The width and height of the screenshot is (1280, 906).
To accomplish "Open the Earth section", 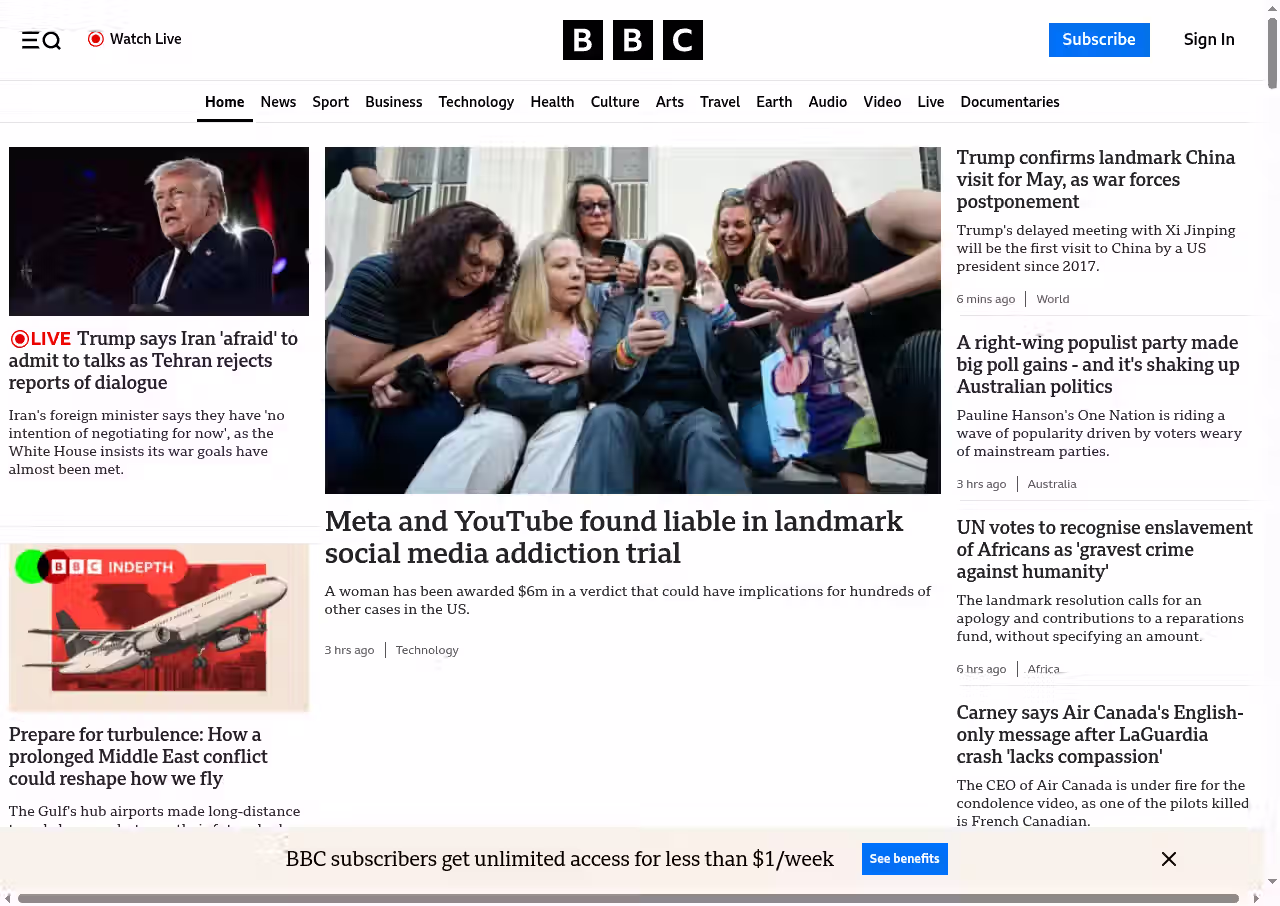I will pyautogui.click(x=774, y=102).
